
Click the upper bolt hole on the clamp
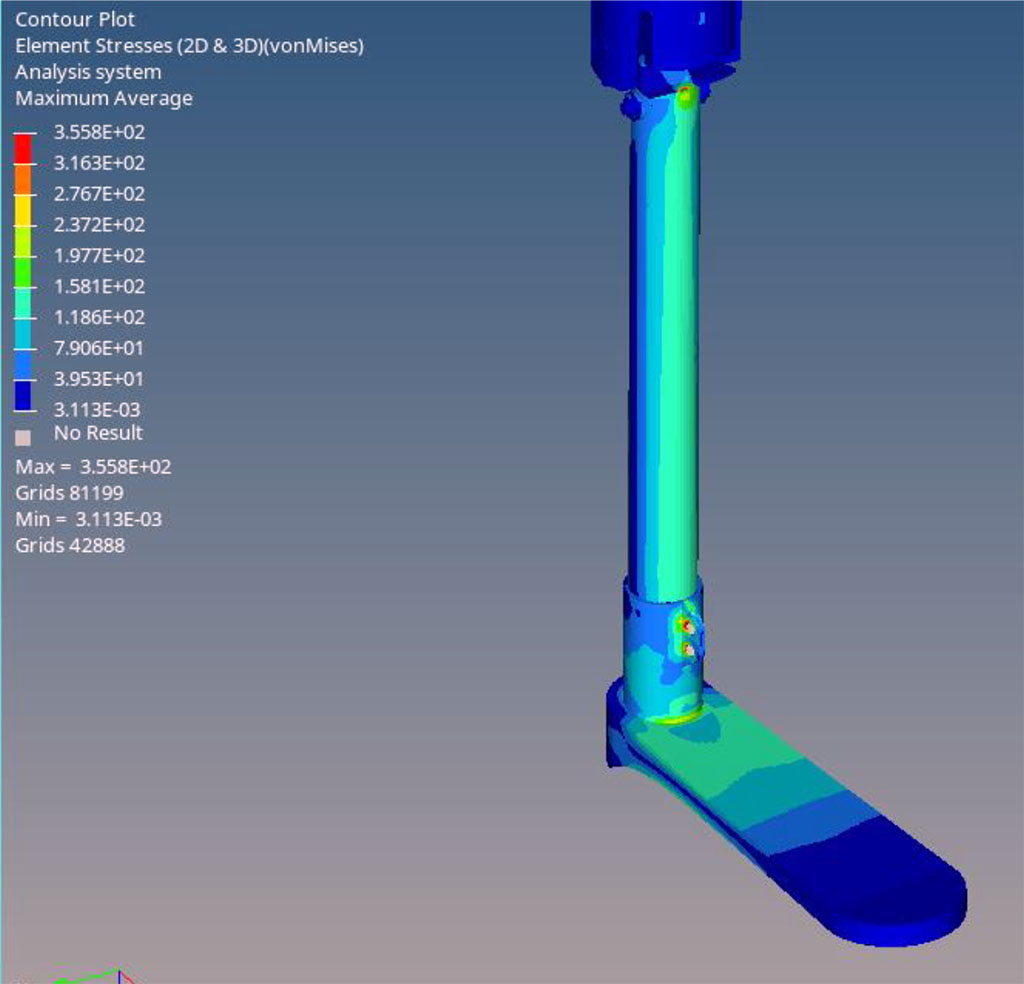[x=687, y=626]
